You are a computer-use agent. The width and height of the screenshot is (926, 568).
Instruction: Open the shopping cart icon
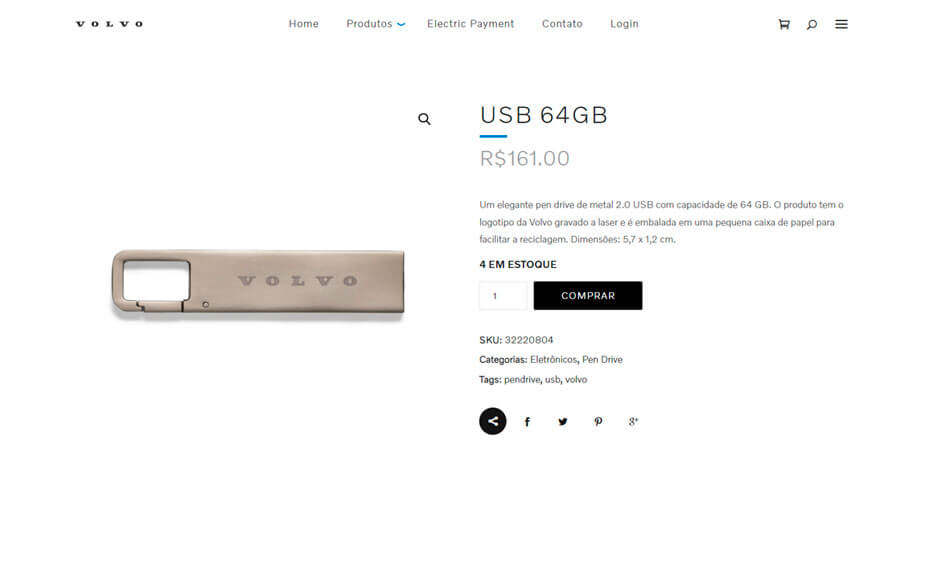pyautogui.click(x=784, y=24)
